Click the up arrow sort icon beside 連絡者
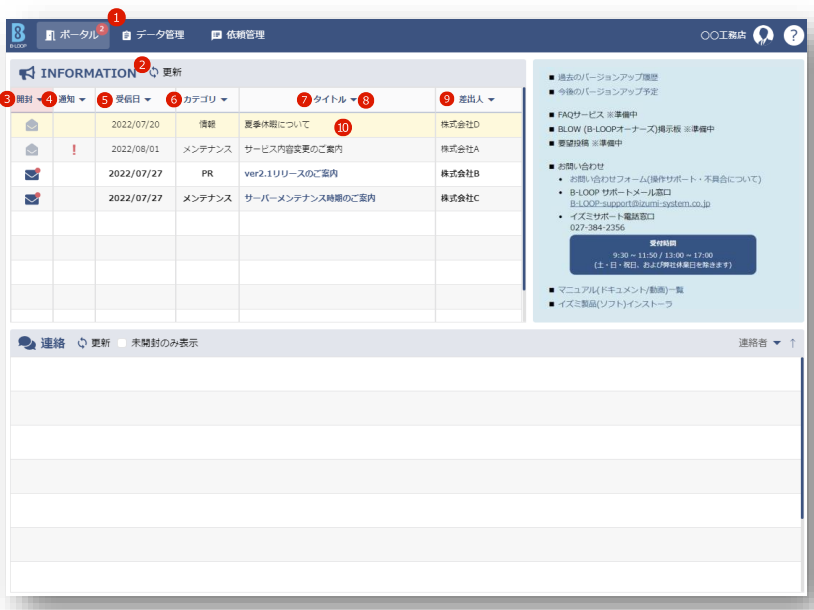 click(x=793, y=343)
